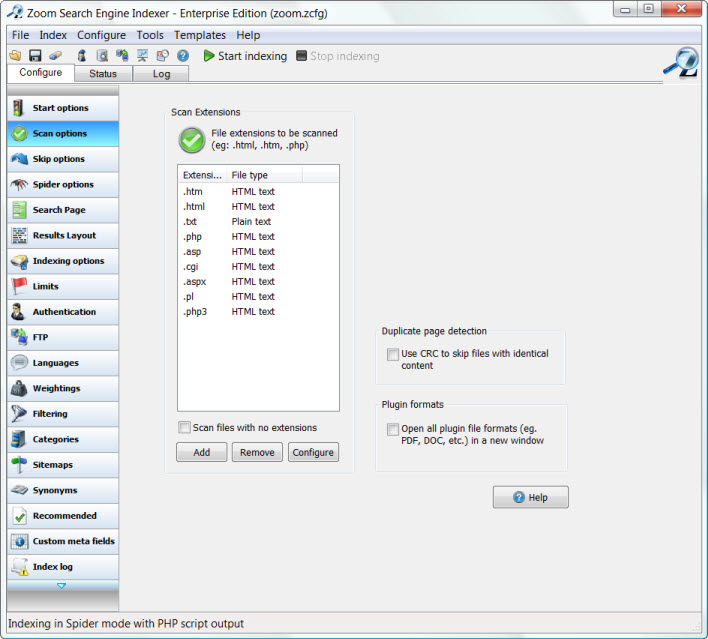Image resolution: width=708 pixels, height=639 pixels.
Task: Open Custom meta fields sidebar item
Action: (x=63, y=541)
